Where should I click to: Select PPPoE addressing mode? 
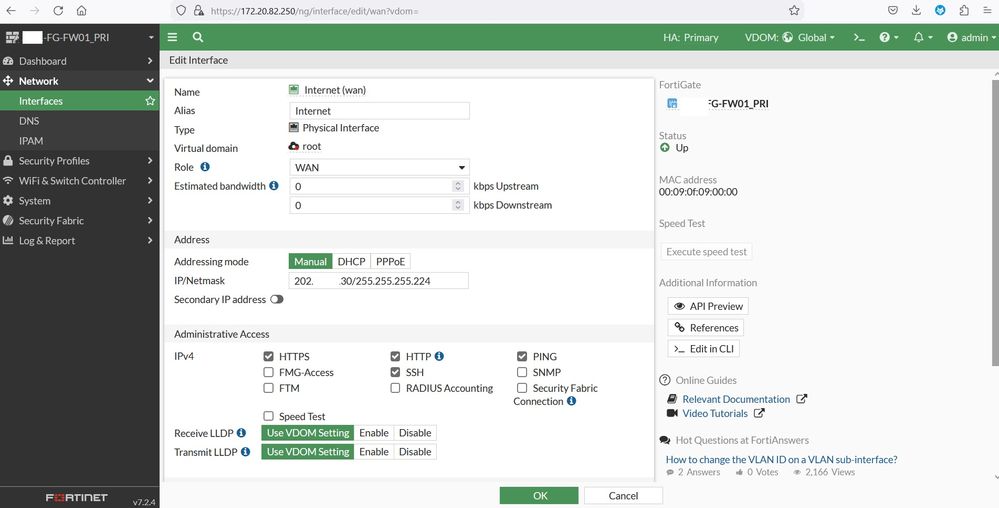(x=391, y=261)
